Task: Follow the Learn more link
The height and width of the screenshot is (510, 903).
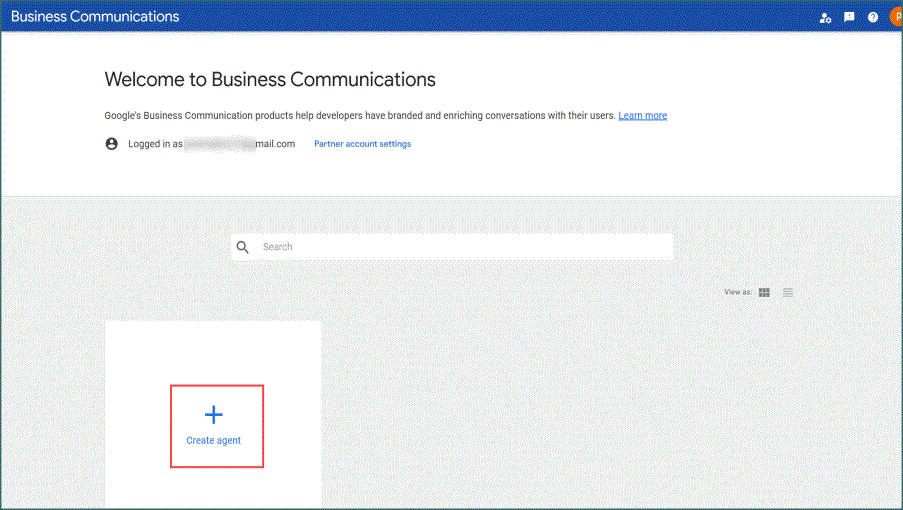Action: [x=642, y=116]
